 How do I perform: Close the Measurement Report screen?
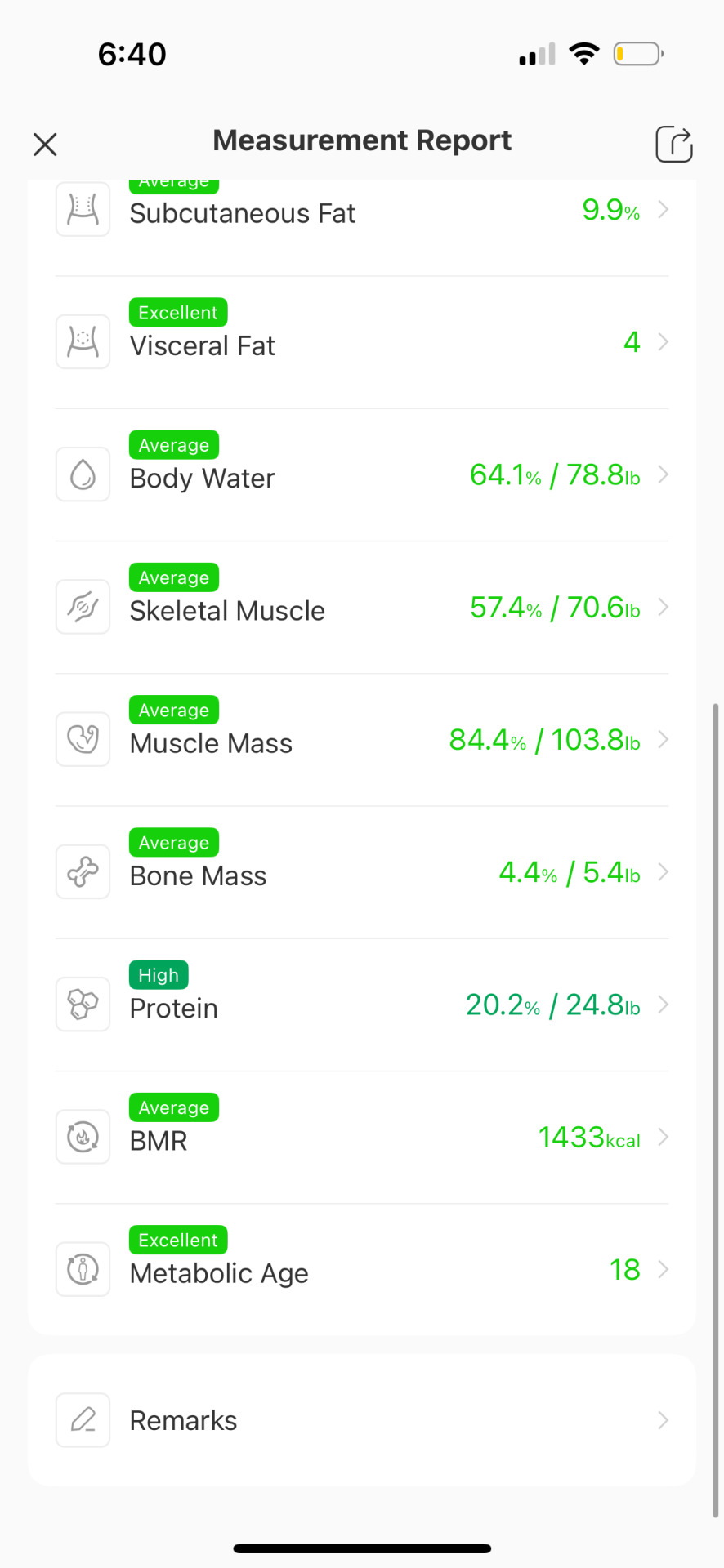[45, 145]
